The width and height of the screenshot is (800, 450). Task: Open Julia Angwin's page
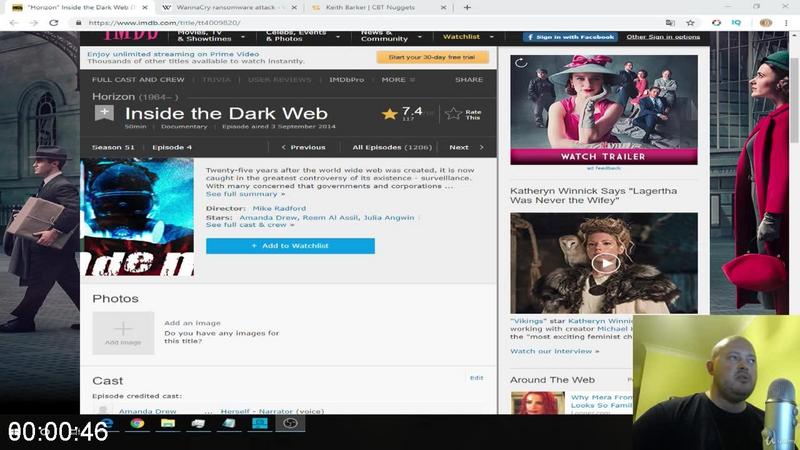pyautogui.click(x=389, y=218)
